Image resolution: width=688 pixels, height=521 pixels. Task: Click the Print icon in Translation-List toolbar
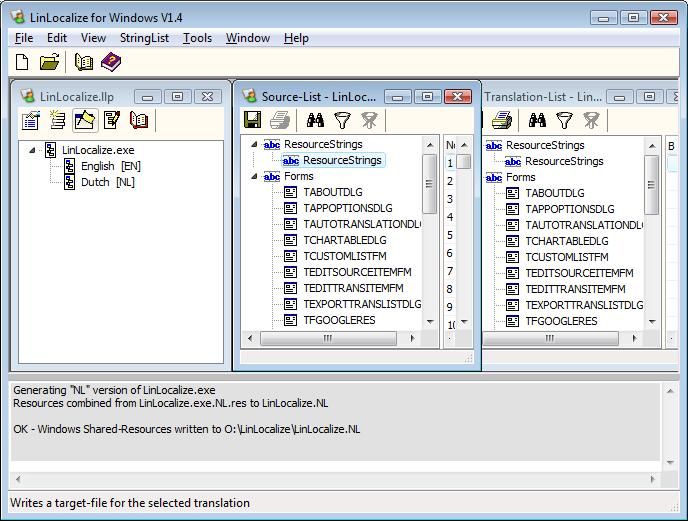(502, 121)
